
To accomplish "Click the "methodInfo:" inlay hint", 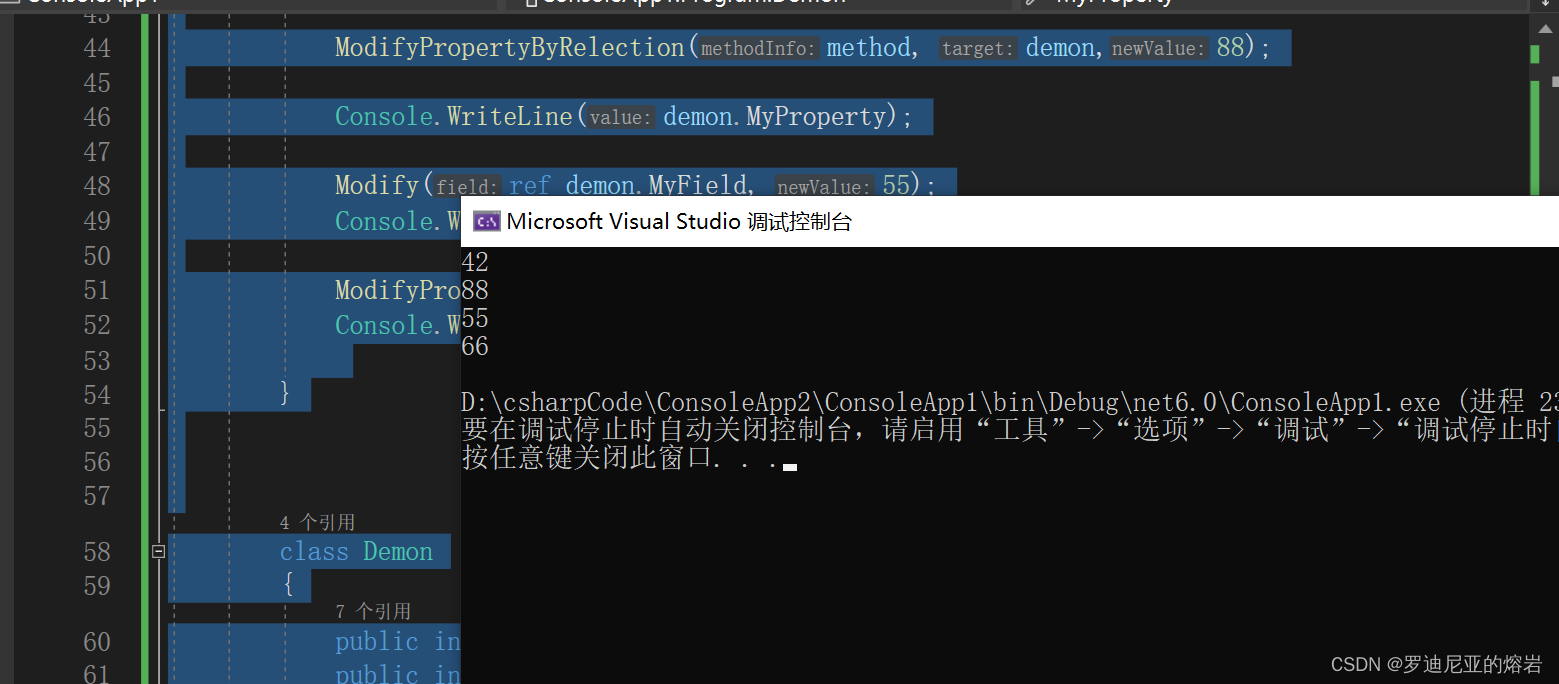I will click(x=759, y=49).
